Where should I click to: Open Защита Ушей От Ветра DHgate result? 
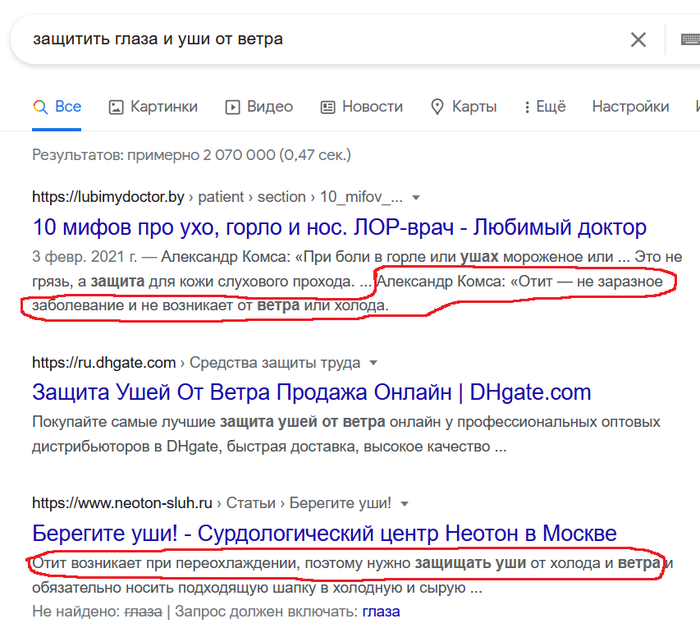[312, 392]
